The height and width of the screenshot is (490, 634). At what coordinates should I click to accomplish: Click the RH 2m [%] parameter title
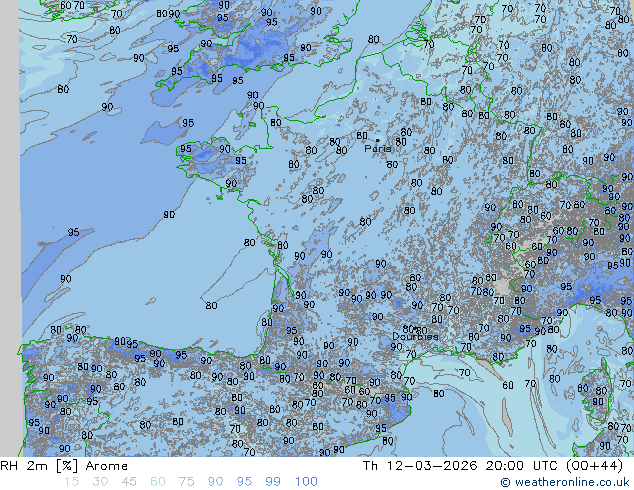(x=32, y=466)
